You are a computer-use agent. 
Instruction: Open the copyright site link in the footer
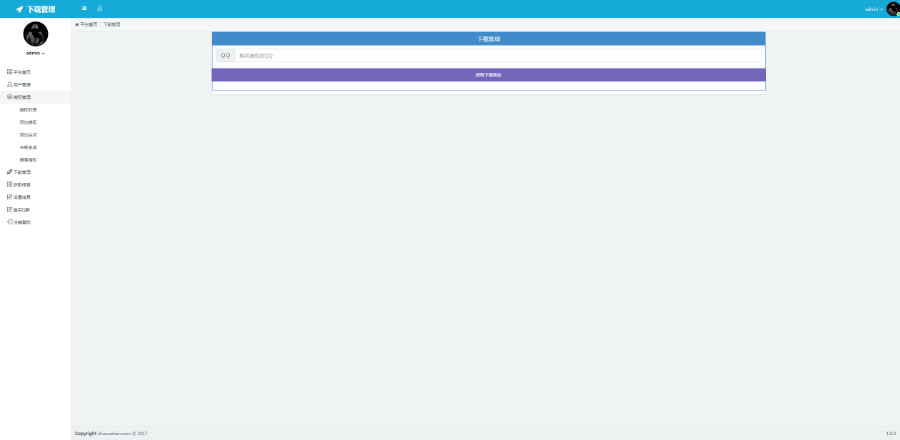click(x=114, y=434)
